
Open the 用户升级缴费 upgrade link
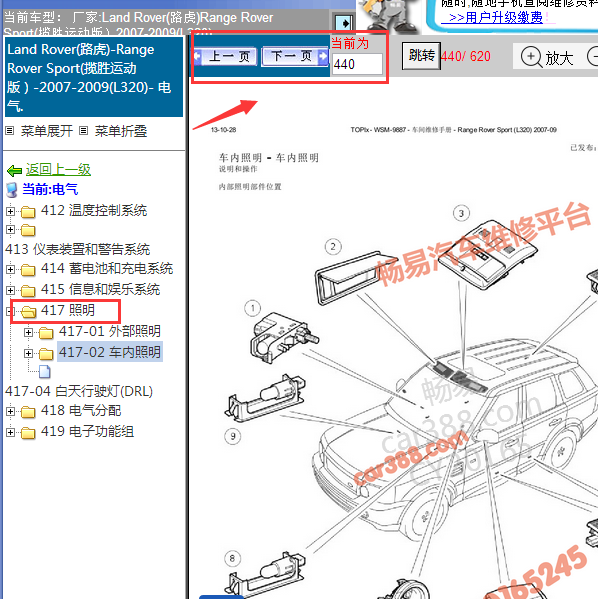(x=496, y=18)
